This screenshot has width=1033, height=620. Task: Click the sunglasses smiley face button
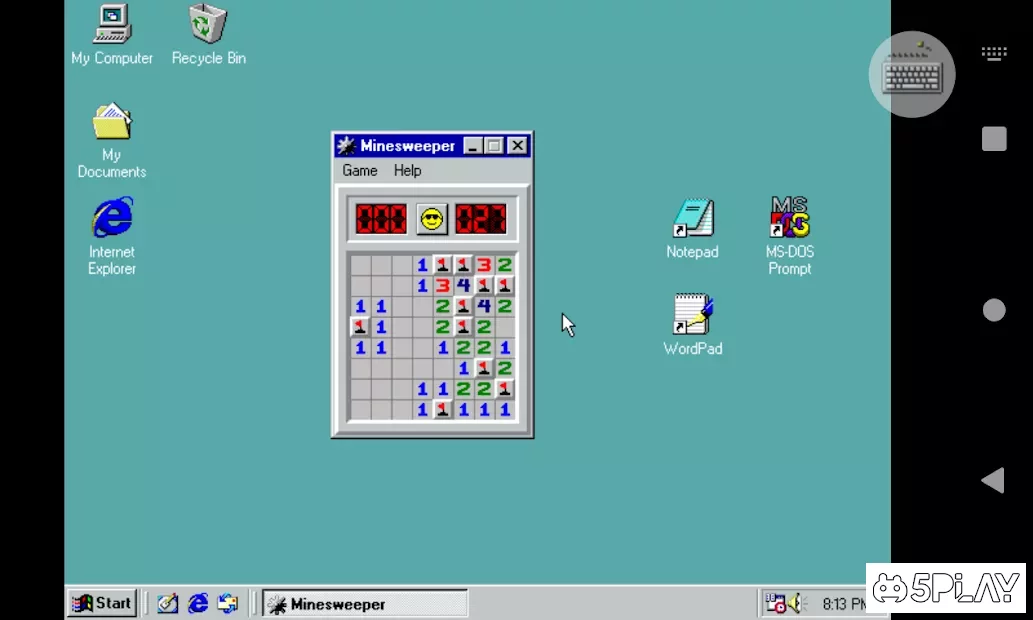(x=432, y=218)
